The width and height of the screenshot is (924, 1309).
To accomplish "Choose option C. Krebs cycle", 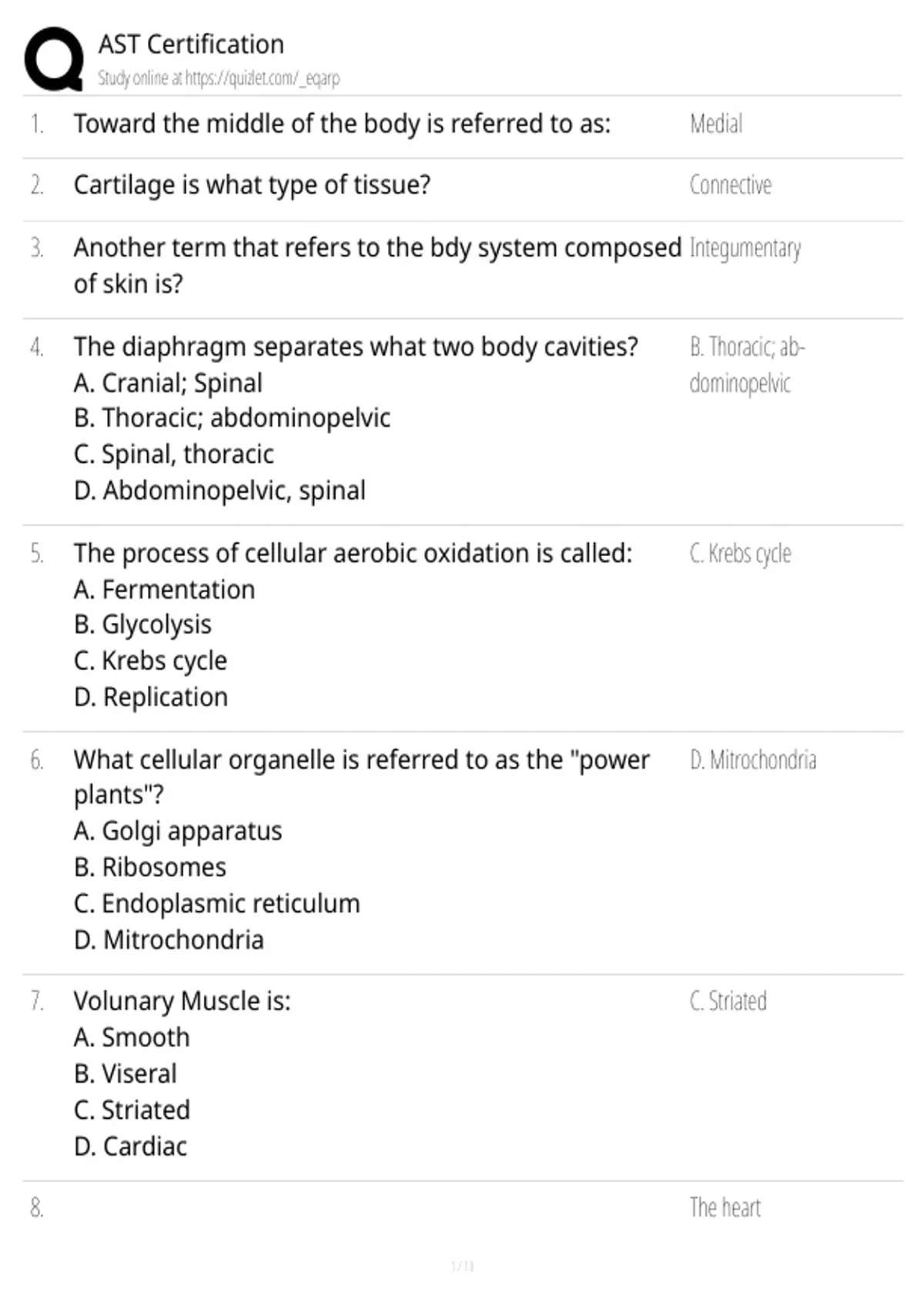I will point(150,661).
